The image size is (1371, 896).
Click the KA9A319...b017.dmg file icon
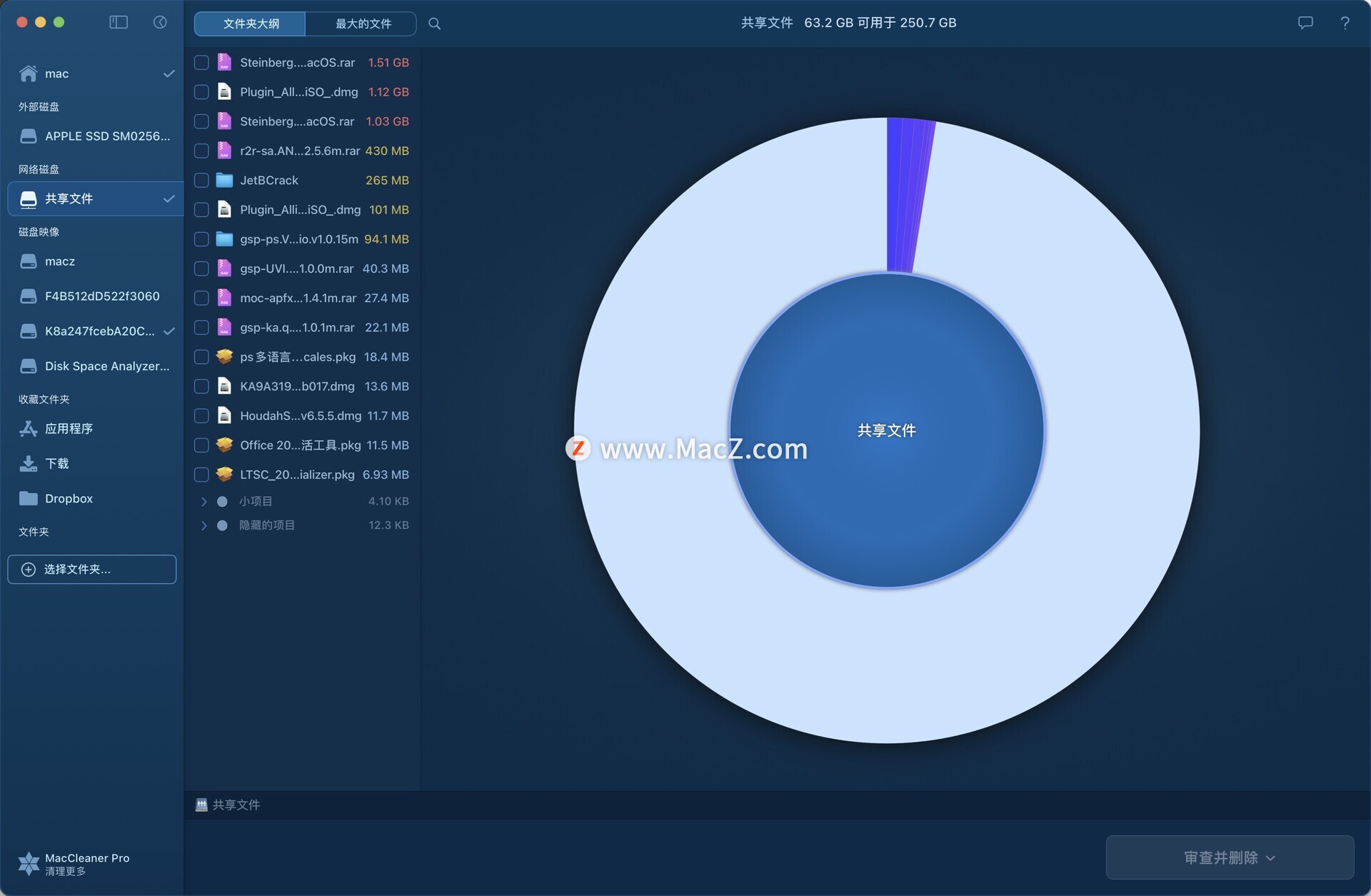pyautogui.click(x=224, y=386)
